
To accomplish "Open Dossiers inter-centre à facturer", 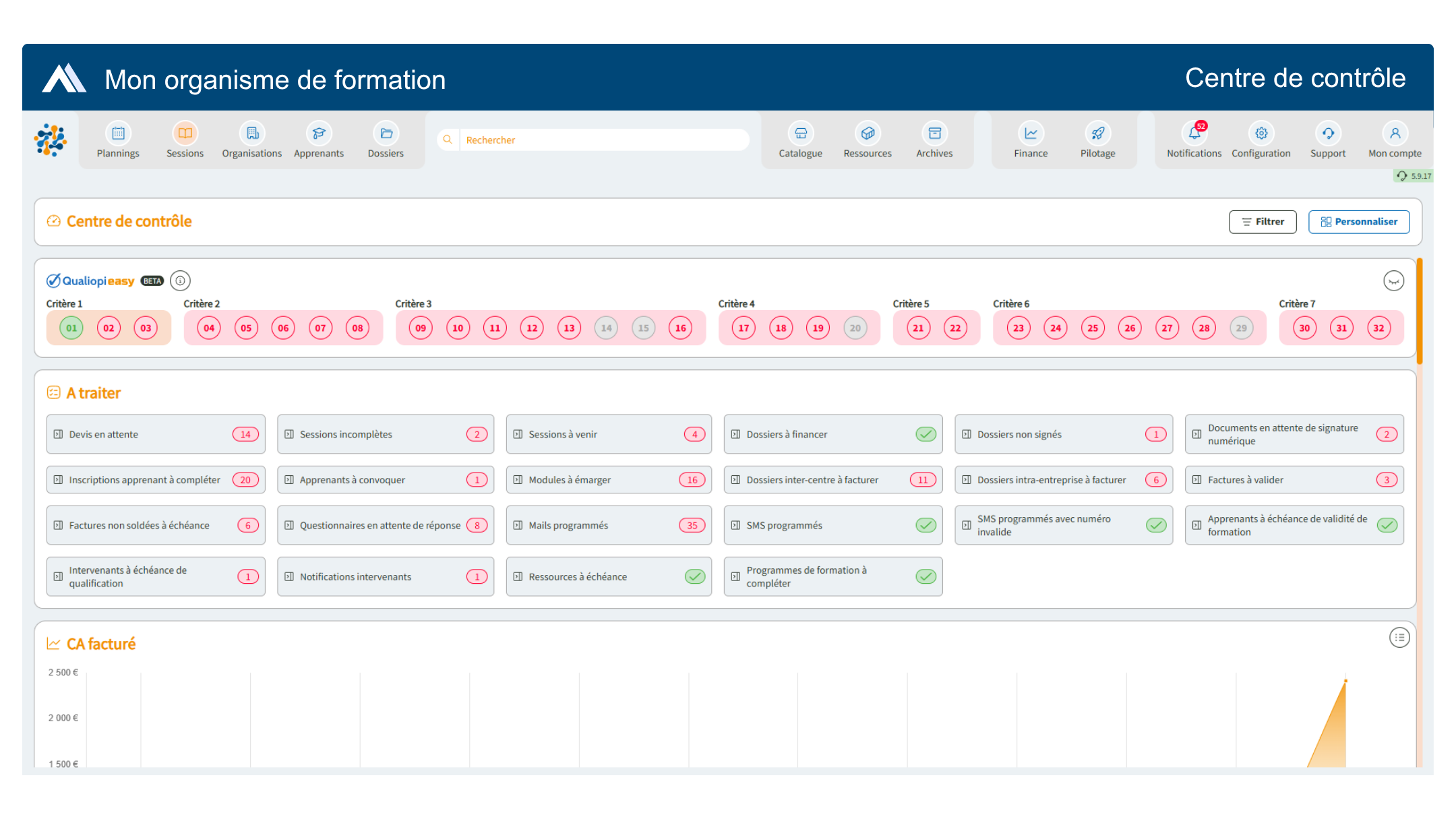I will 833,480.
